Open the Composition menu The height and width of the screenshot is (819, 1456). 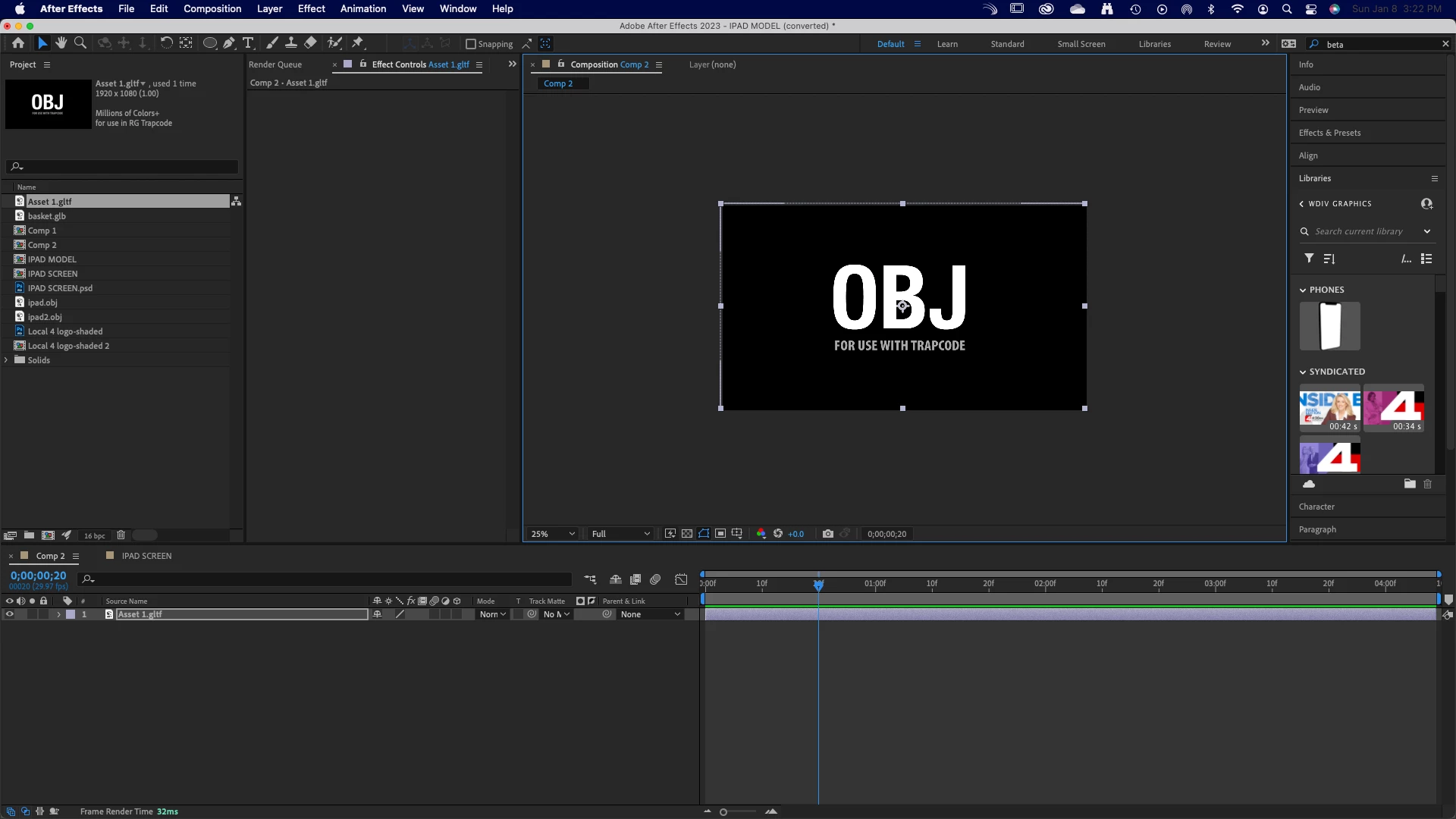tap(212, 8)
